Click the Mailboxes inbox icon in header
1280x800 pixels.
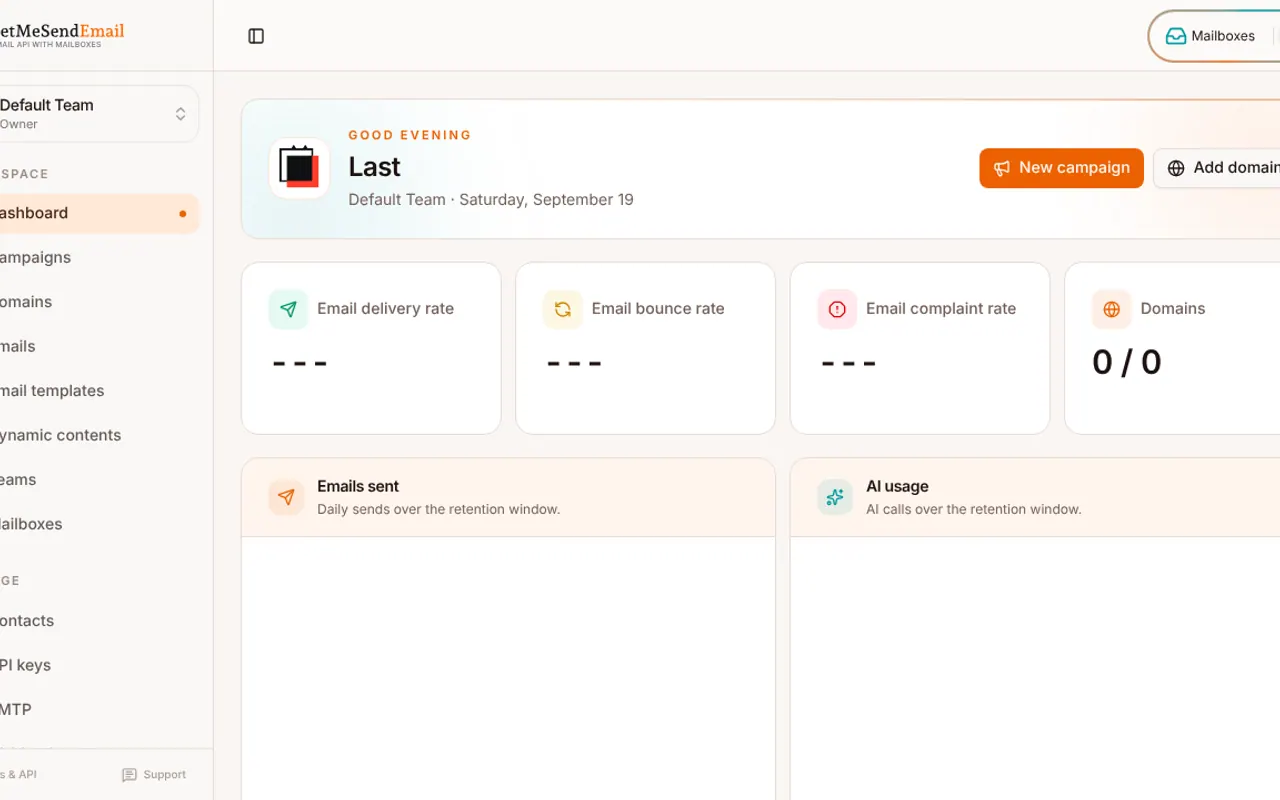[1176, 36]
